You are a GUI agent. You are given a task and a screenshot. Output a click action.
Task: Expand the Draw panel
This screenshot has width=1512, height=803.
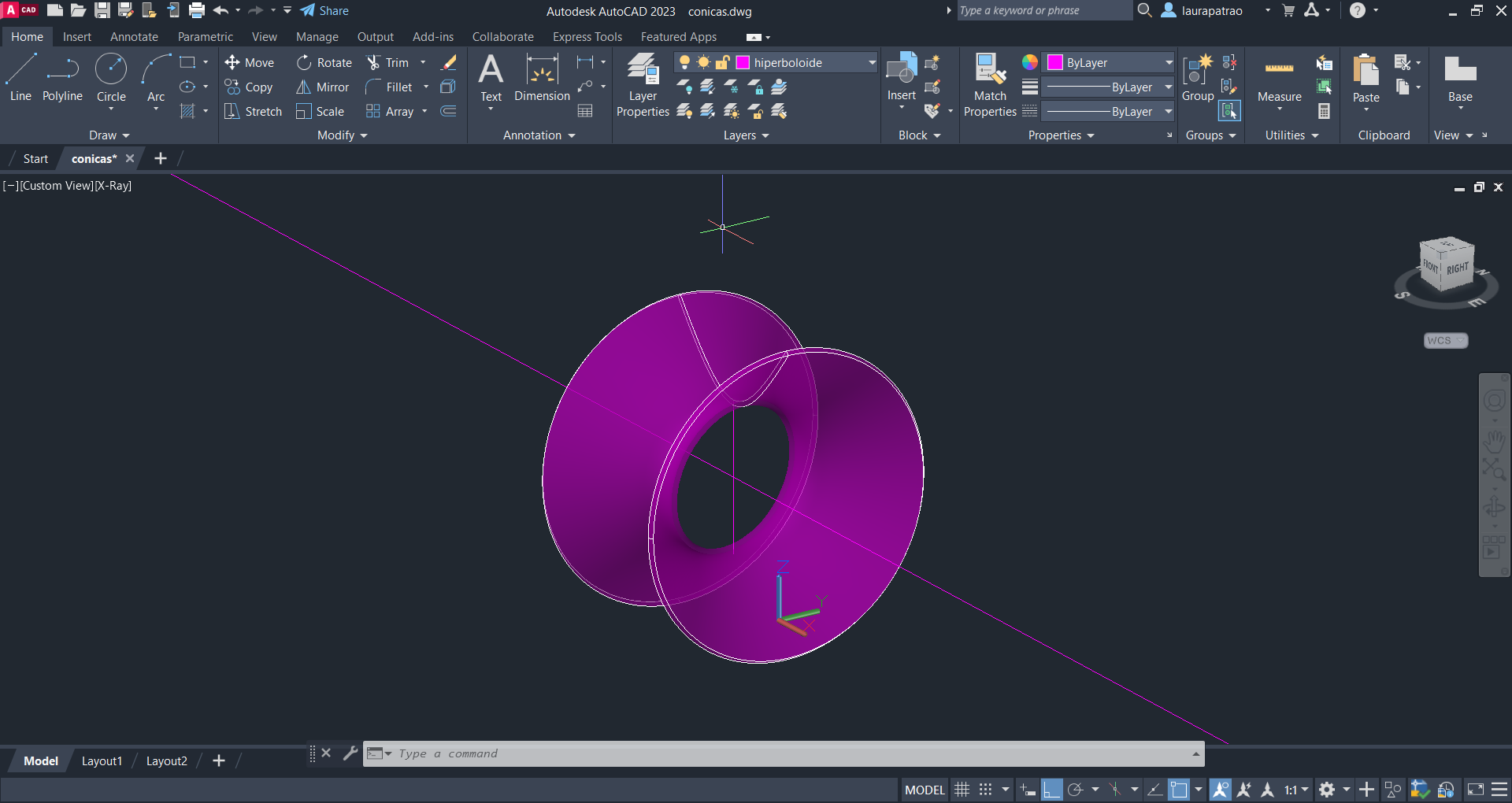tap(109, 135)
